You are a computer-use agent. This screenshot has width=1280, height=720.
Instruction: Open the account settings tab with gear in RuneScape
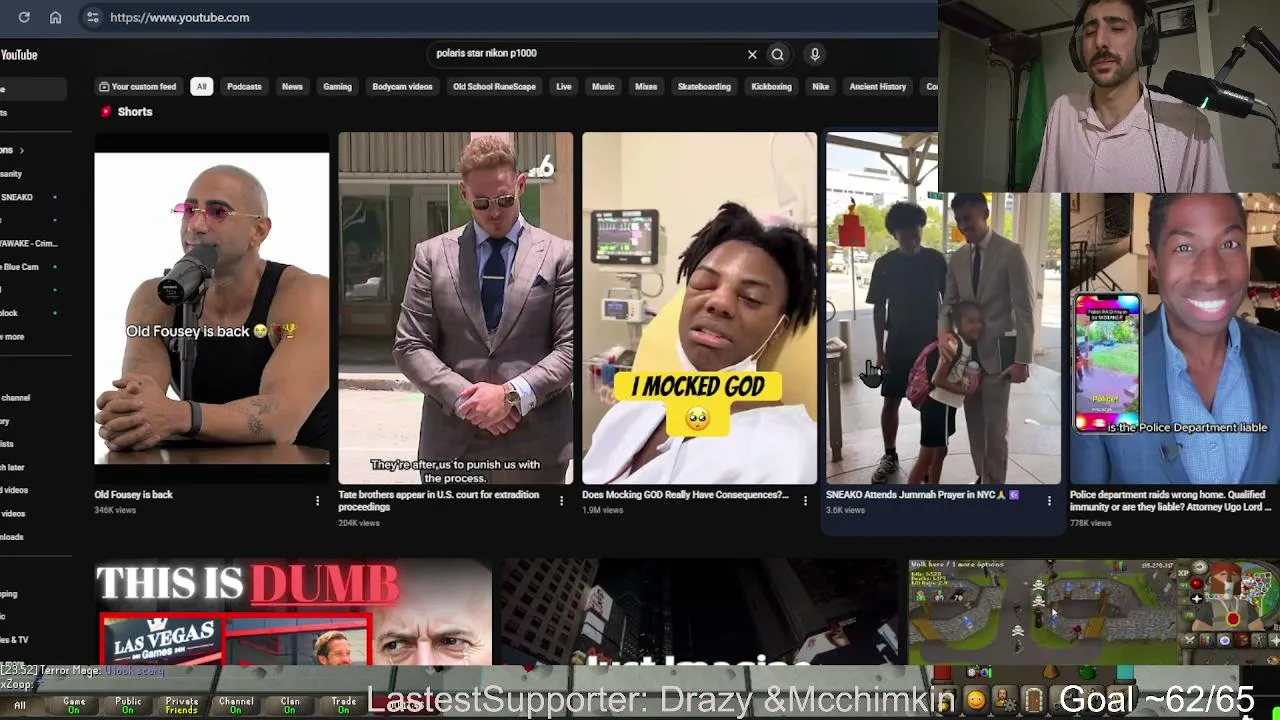coord(1004,700)
